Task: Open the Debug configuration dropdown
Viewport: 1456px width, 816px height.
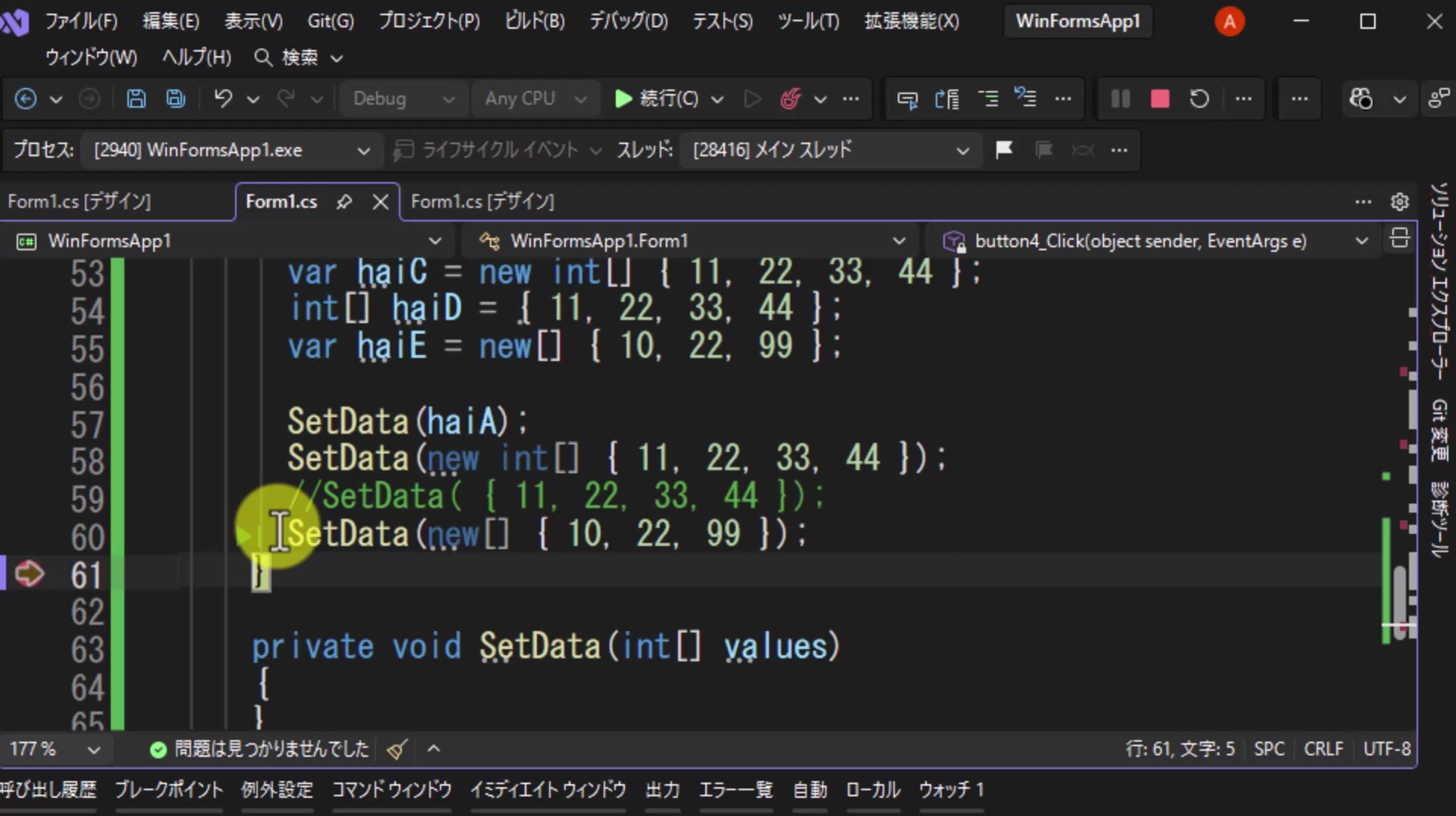Action: [x=403, y=99]
